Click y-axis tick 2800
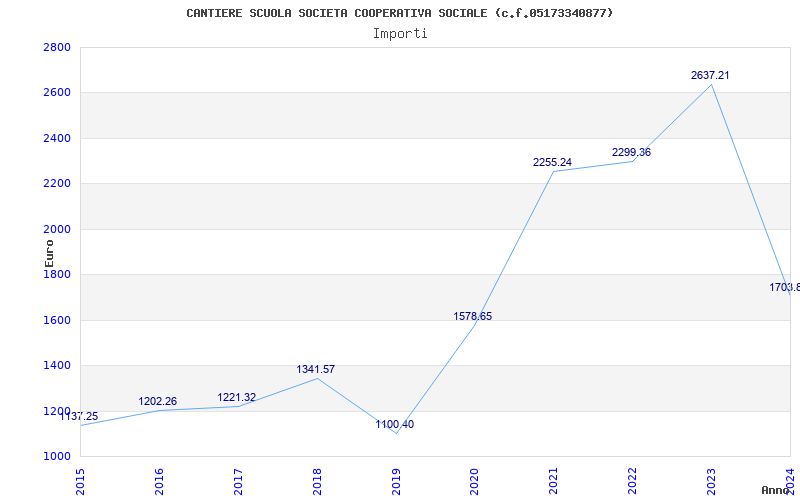The image size is (800, 500). pos(57,47)
